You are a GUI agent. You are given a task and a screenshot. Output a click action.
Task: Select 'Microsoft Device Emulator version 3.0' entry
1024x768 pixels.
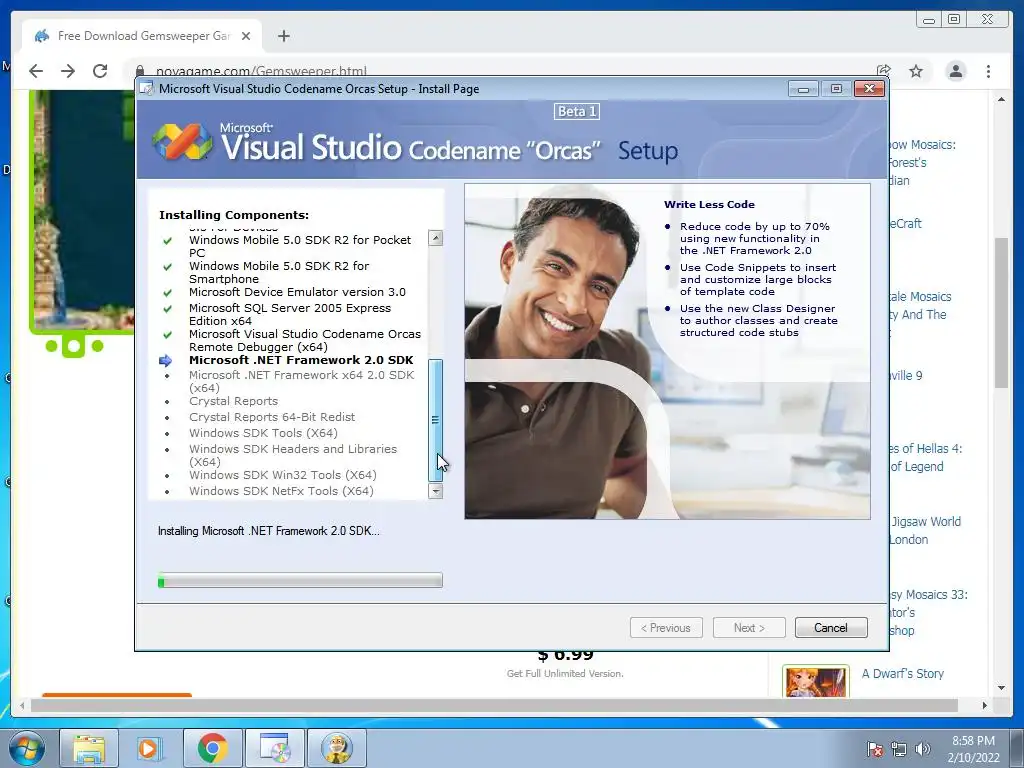297,292
